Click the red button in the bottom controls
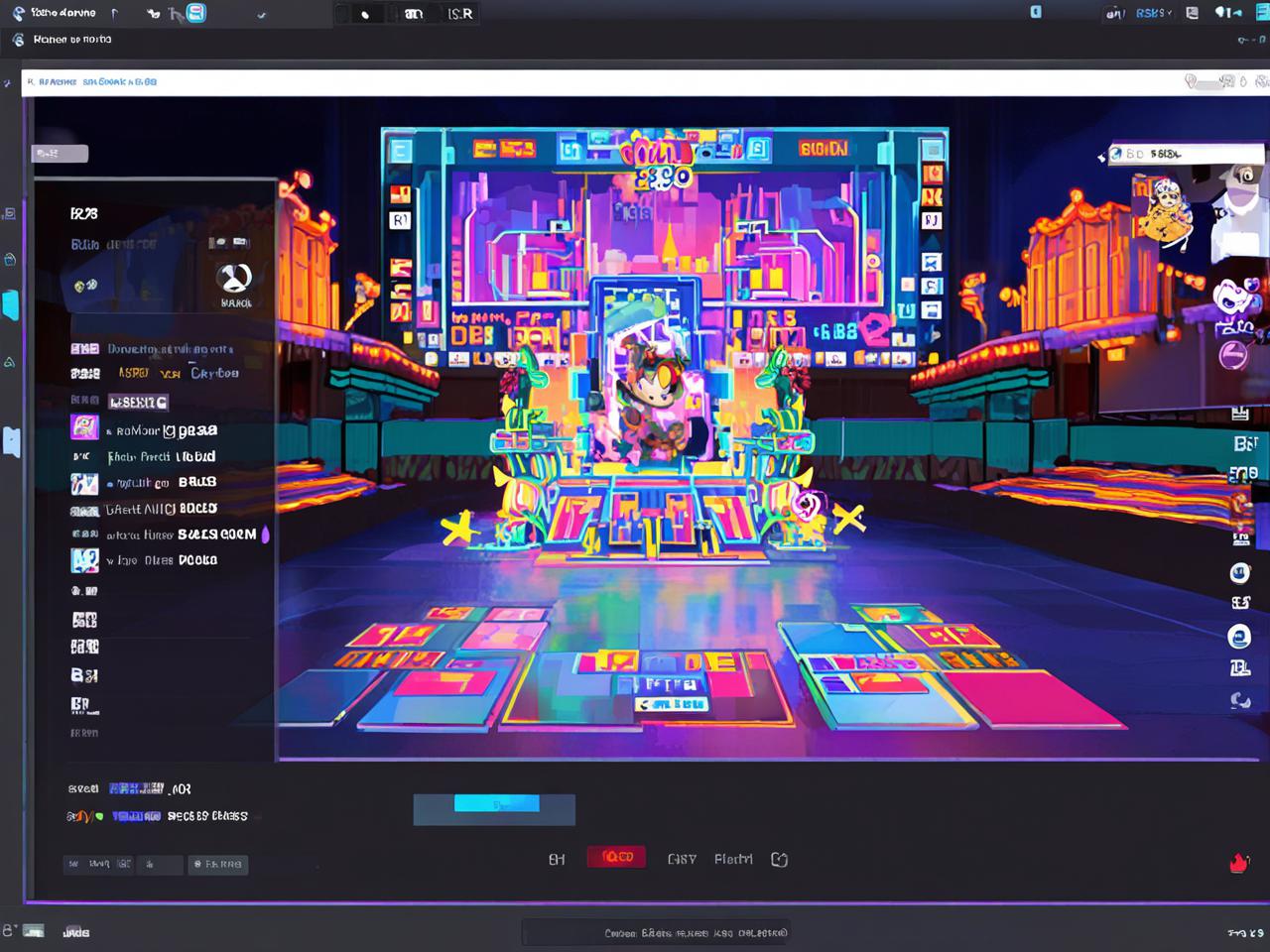Viewport: 1270px width, 952px height. [x=616, y=857]
